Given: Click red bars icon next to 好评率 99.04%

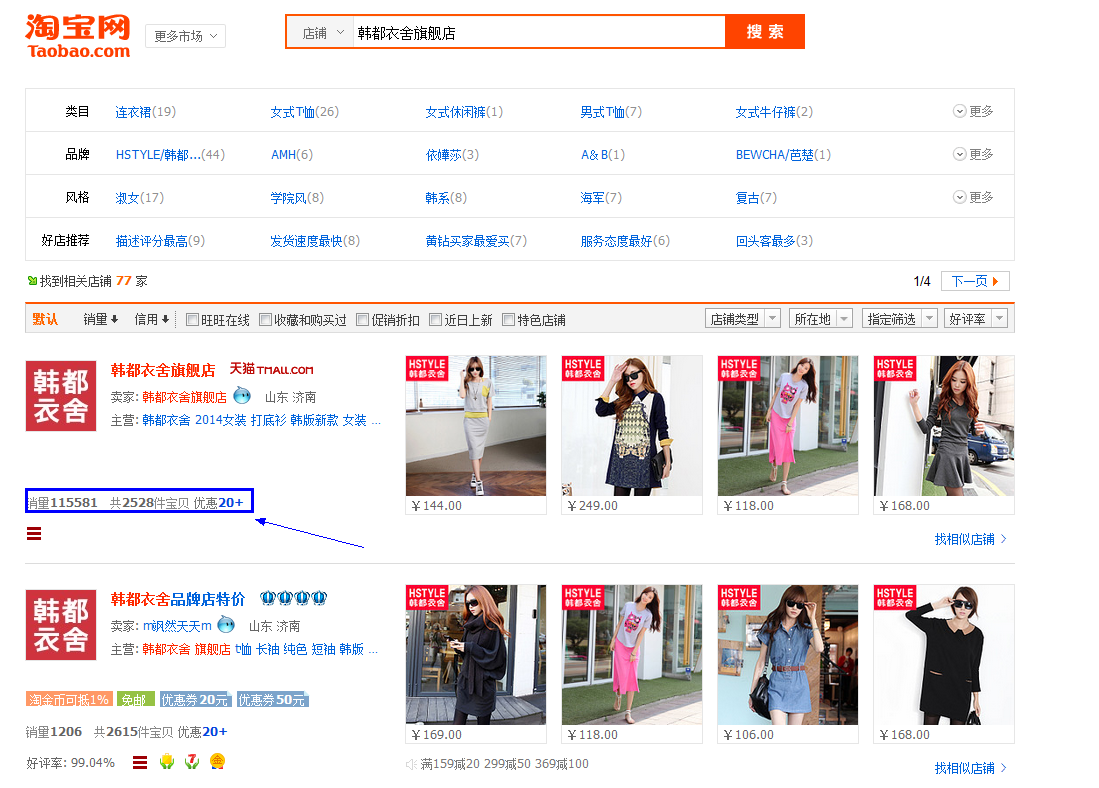Looking at the screenshot, I should point(140,762).
